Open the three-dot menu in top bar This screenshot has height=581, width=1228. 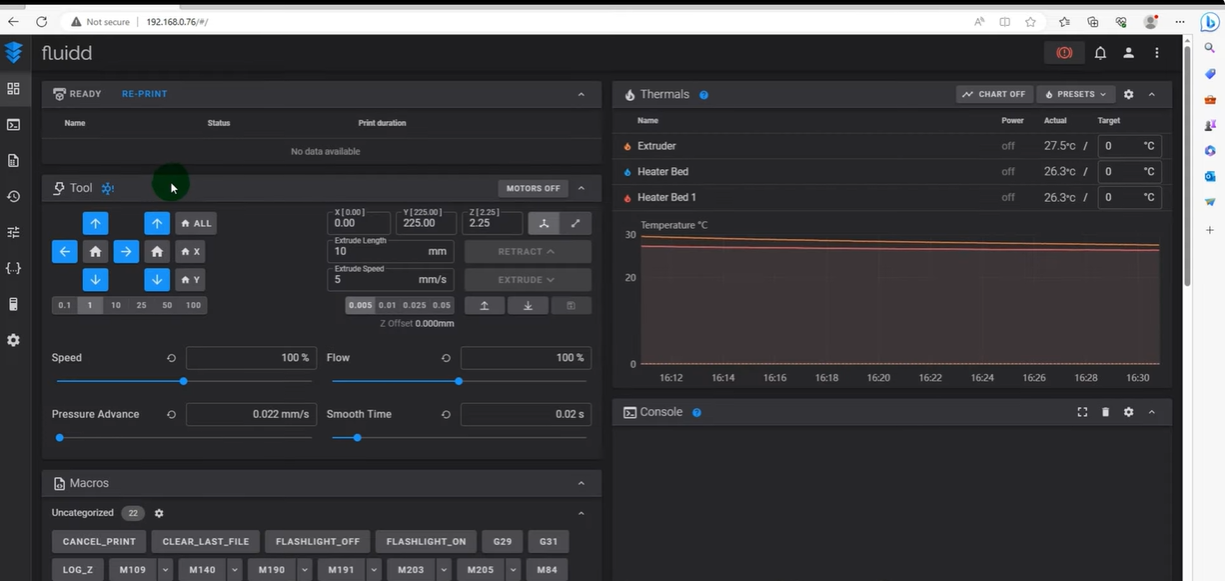[x=1157, y=53]
